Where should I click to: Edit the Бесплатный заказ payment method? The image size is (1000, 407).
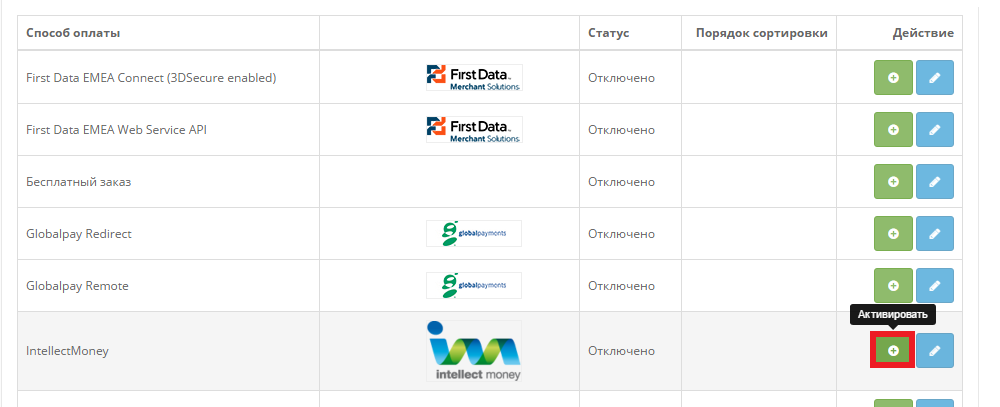(935, 181)
